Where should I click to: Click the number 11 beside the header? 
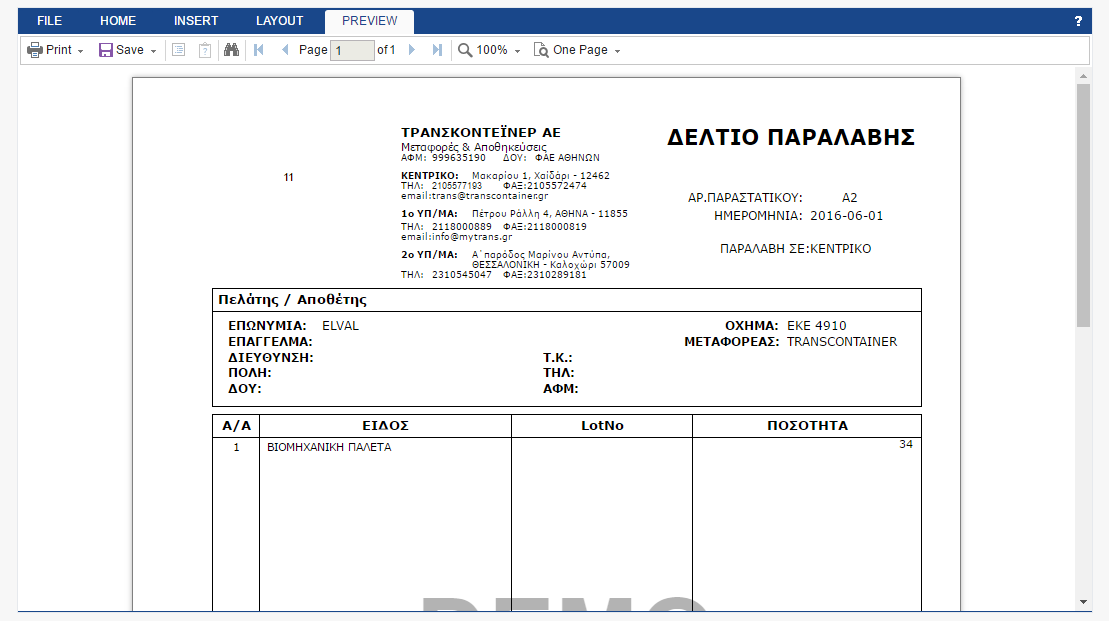coord(289,178)
